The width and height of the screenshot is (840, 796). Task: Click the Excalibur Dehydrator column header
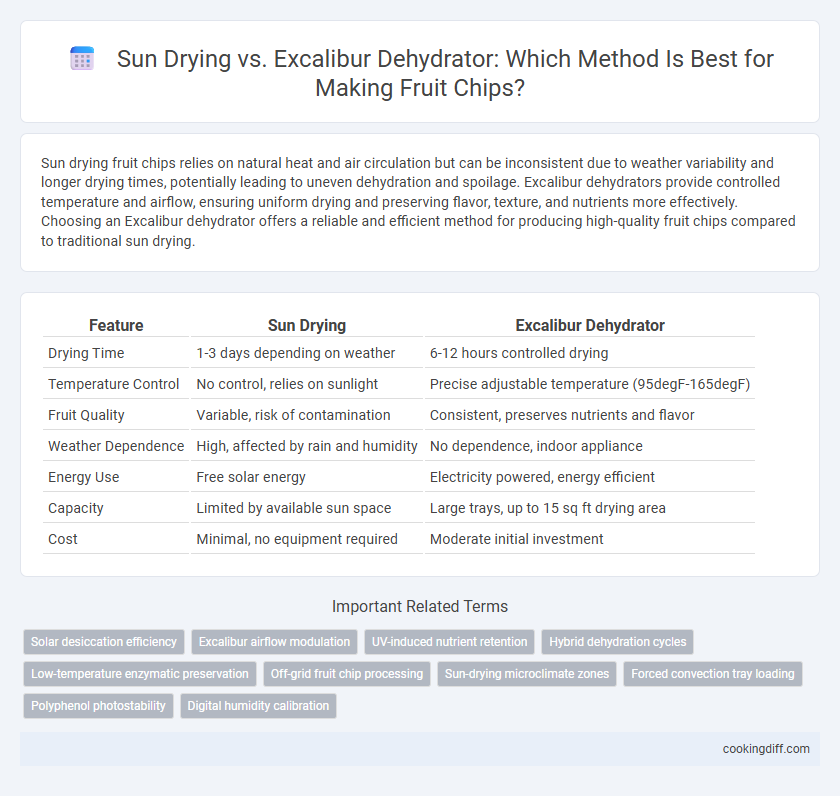[590, 325]
